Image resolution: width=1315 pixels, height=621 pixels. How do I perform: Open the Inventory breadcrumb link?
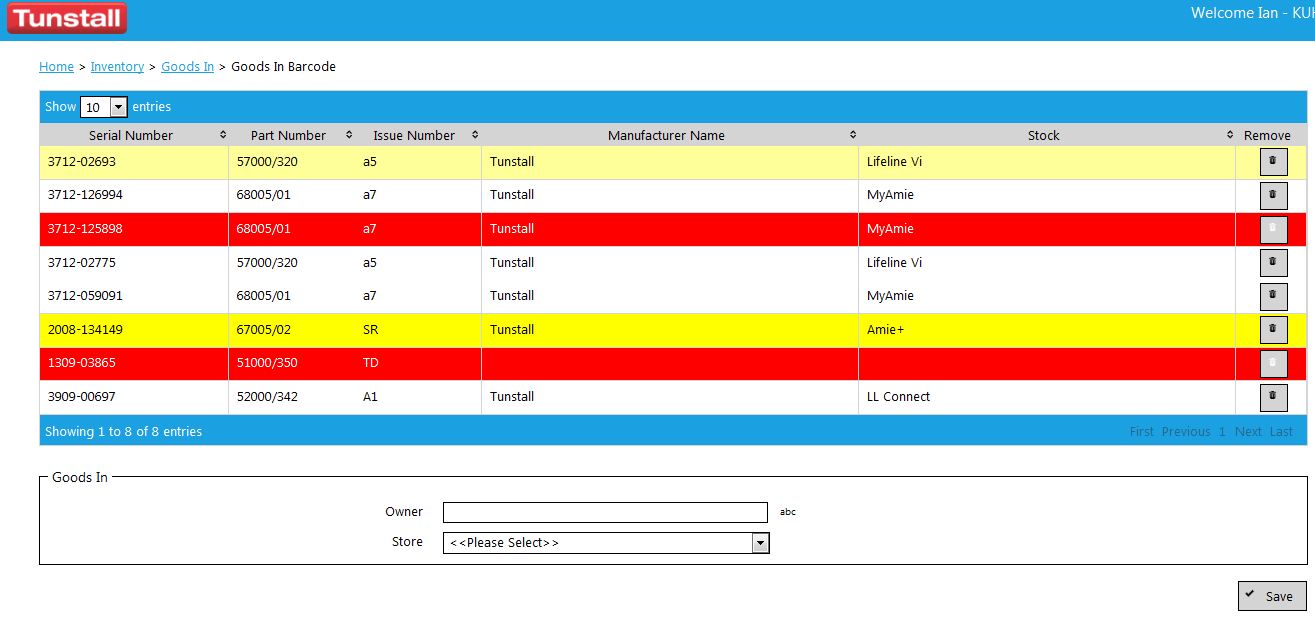click(117, 67)
